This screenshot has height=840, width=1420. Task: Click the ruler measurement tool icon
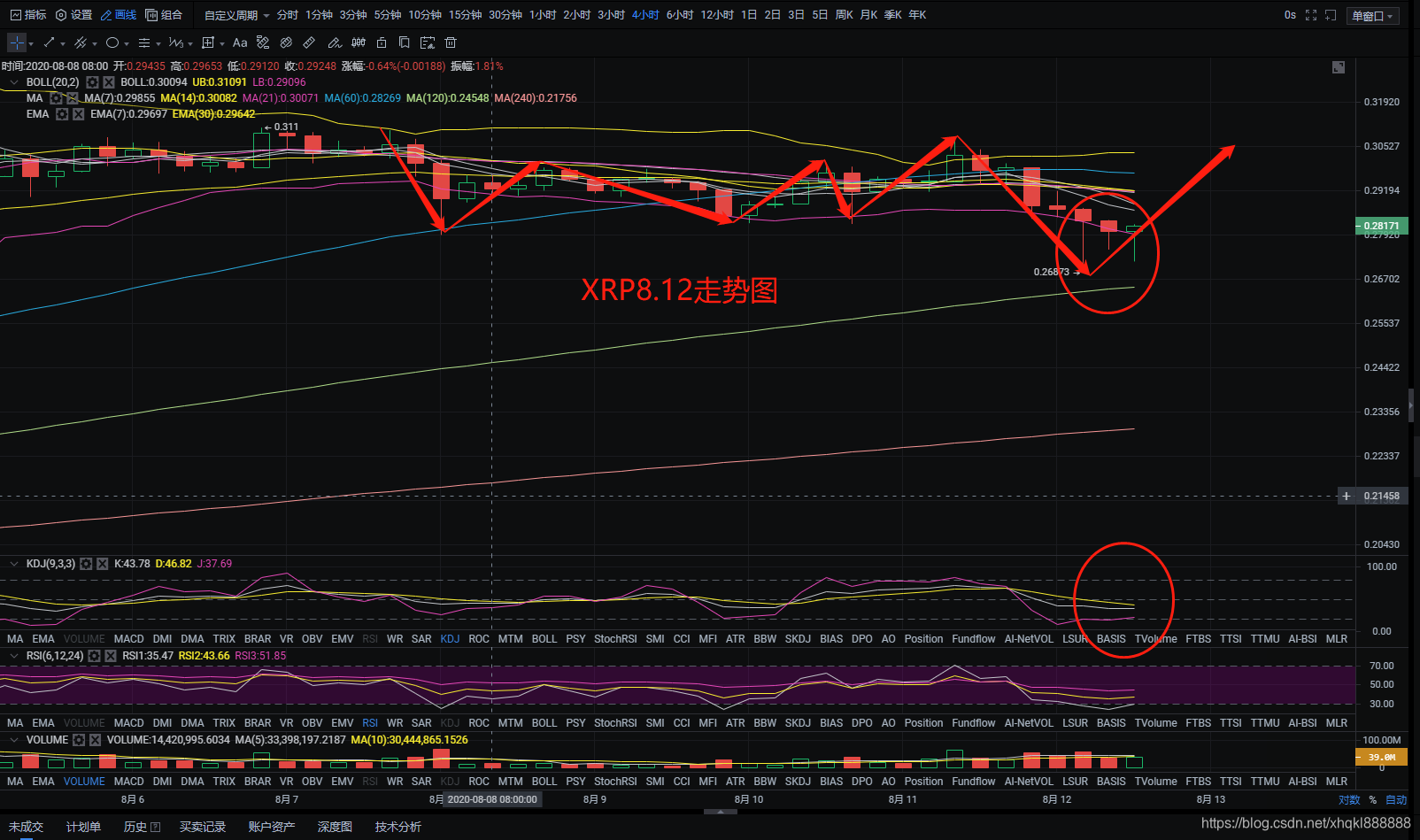(309, 42)
